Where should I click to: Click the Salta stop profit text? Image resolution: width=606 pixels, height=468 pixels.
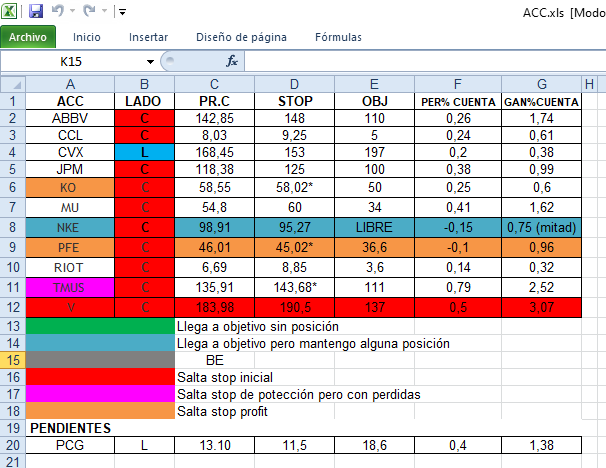[x=222, y=412]
